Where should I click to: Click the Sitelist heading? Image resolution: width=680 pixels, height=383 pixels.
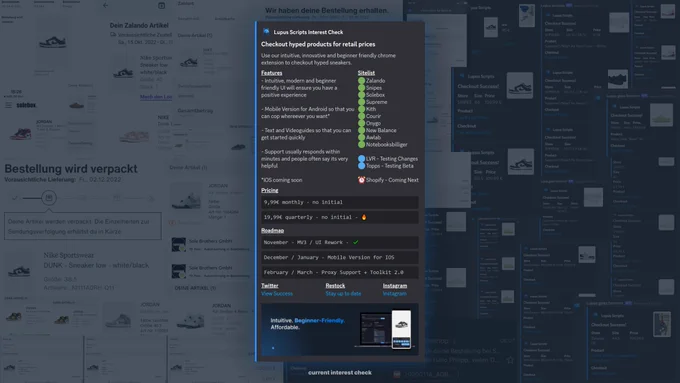pos(366,73)
